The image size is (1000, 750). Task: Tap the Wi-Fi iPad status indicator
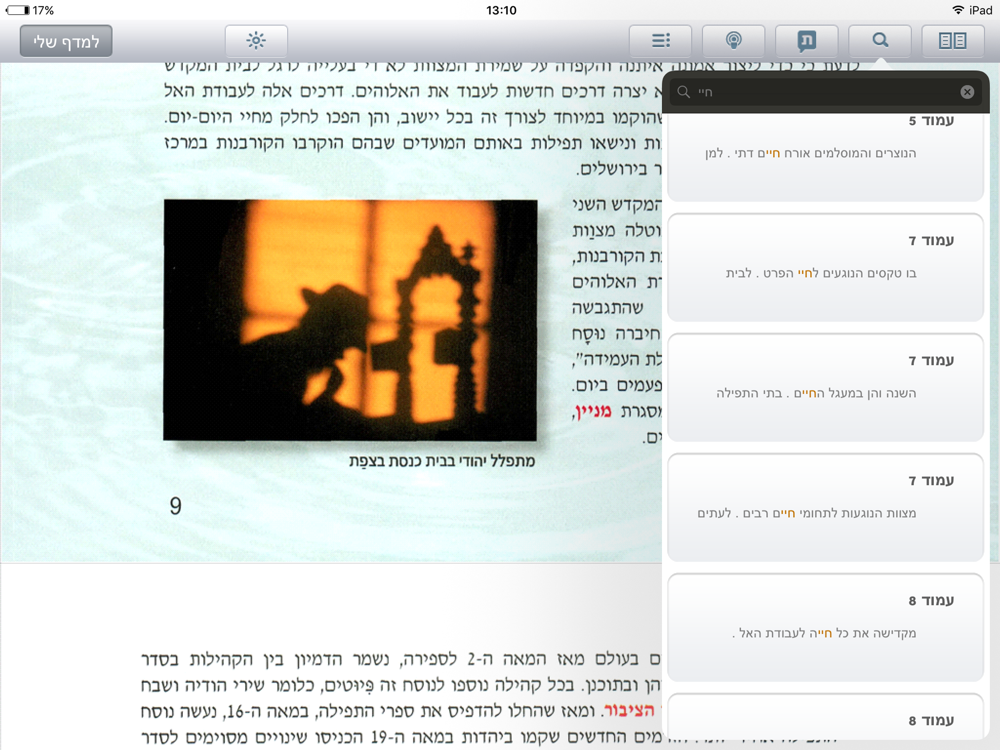click(x=972, y=10)
